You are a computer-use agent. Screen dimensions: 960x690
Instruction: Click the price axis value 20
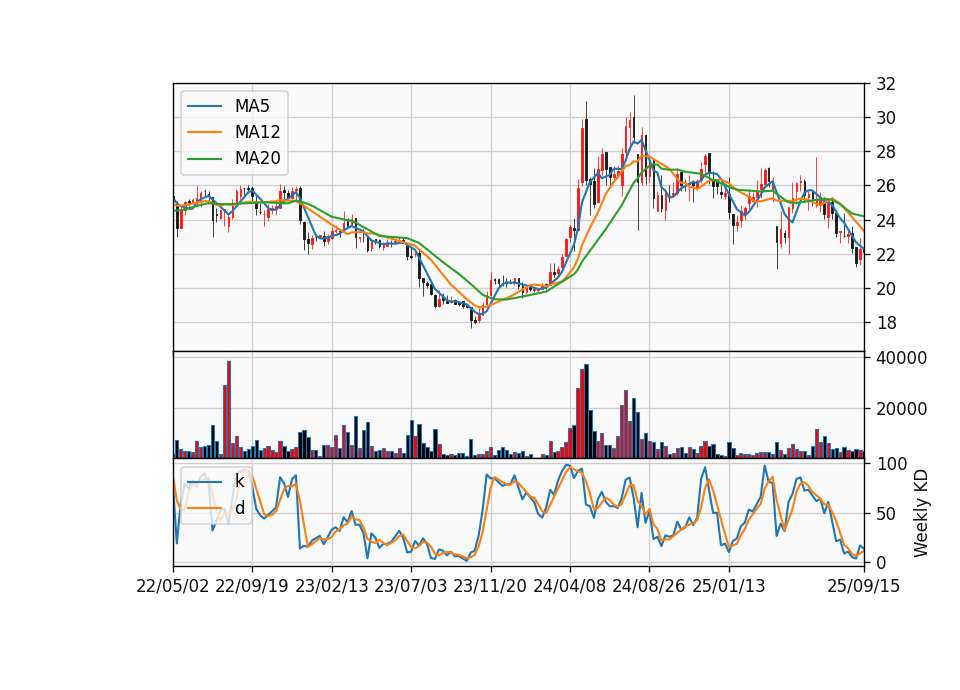[886, 289]
